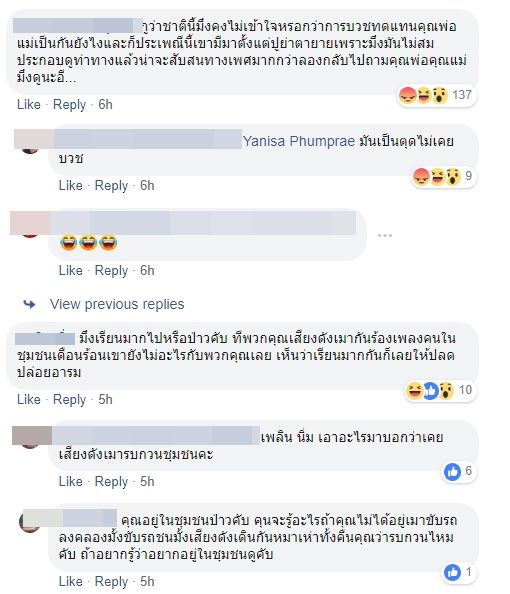Open reactions summary showing count 10

point(440,390)
